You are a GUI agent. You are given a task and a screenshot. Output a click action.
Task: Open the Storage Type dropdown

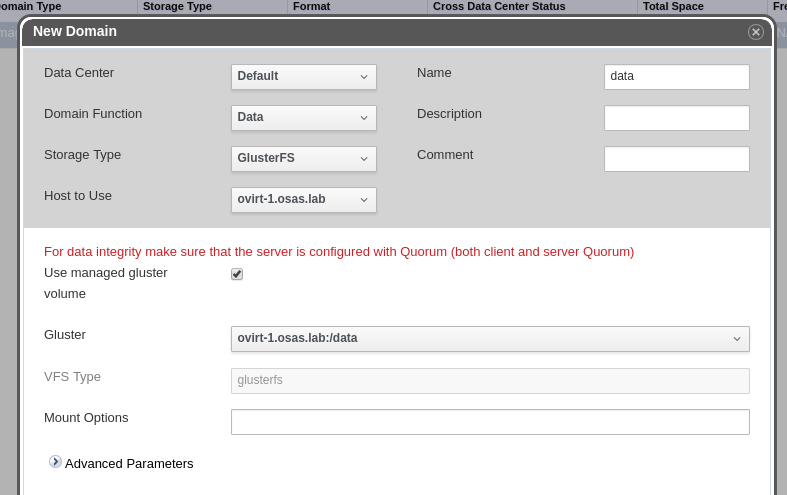tap(303, 159)
